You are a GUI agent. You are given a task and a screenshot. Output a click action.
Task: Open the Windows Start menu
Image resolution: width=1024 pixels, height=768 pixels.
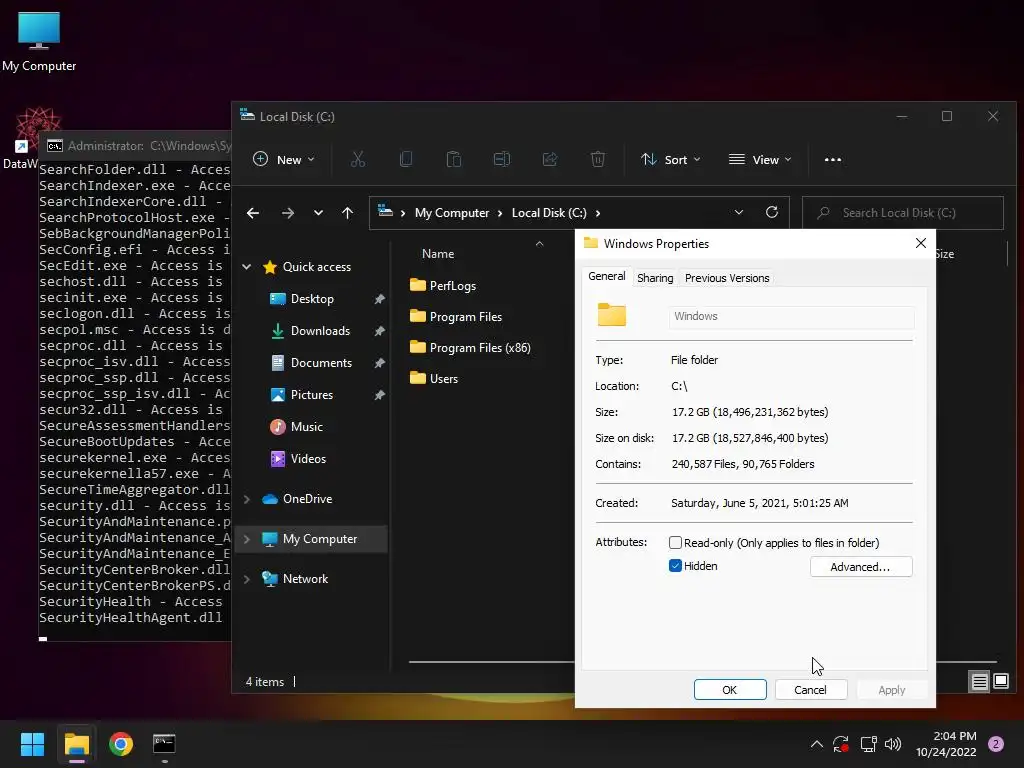click(32, 744)
